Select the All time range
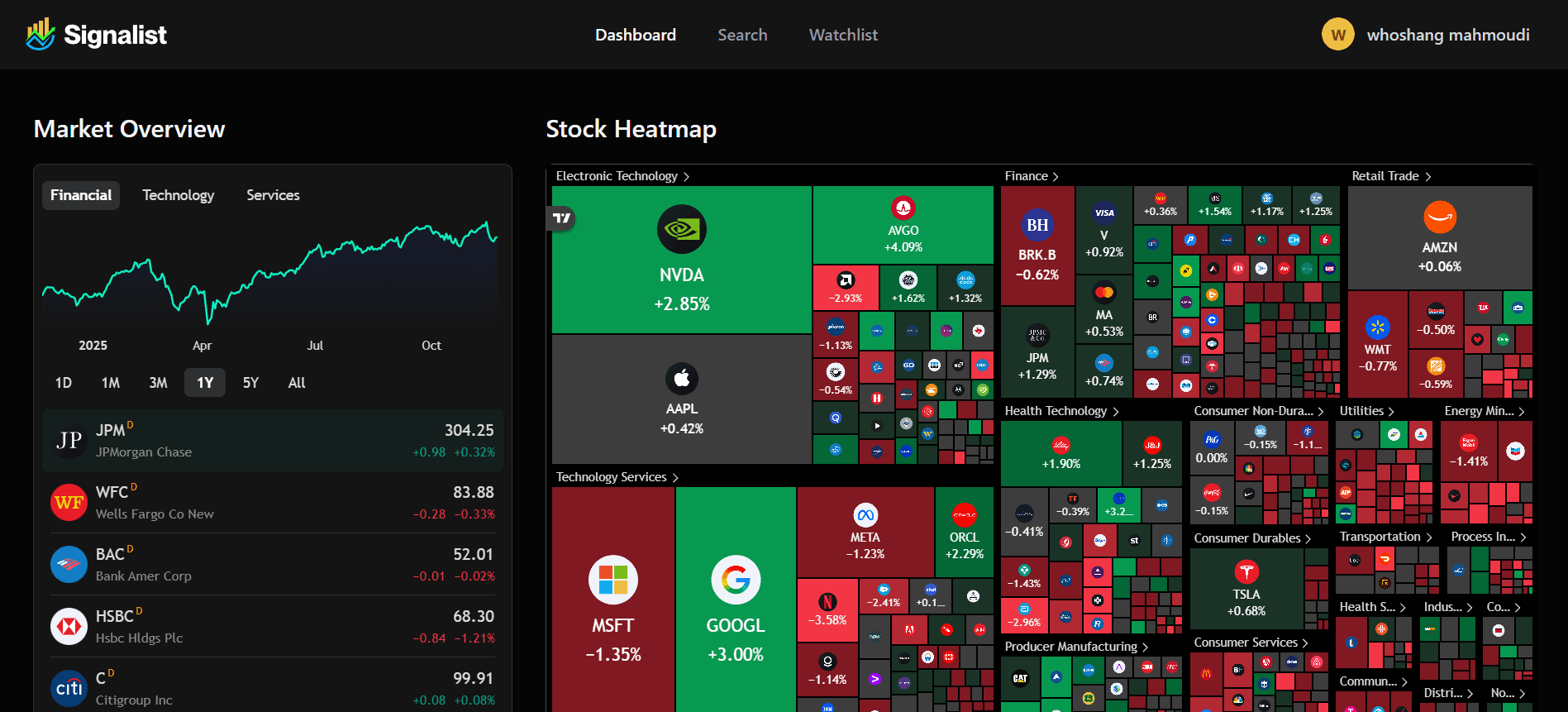Screen dimensions: 1568x712 coord(297,383)
